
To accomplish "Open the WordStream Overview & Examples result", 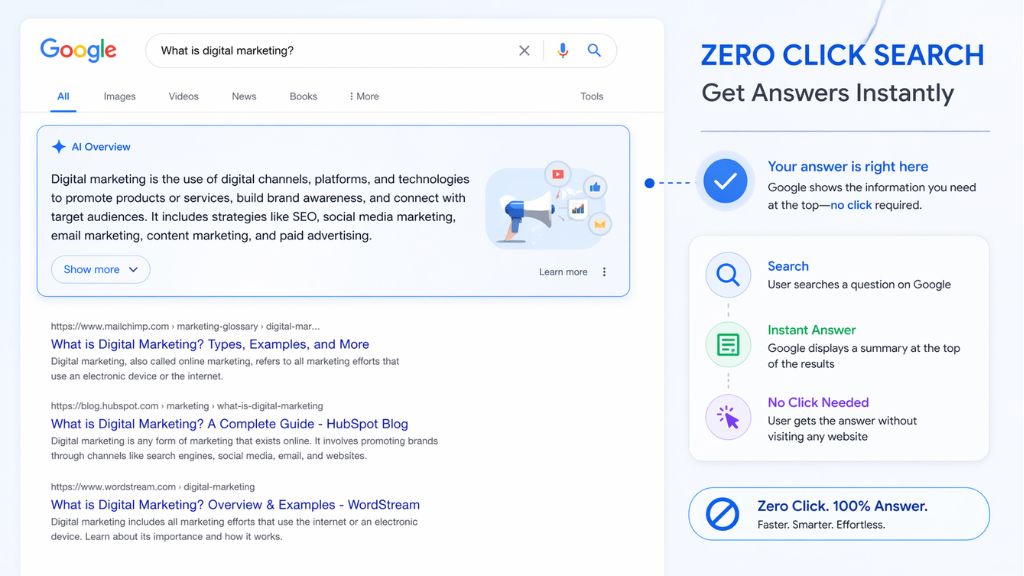I will pos(235,505).
